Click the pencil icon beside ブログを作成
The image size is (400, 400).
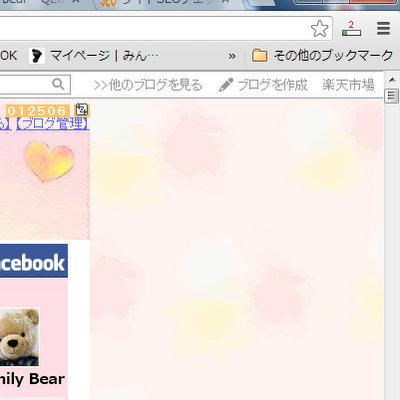click(x=226, y=85)
